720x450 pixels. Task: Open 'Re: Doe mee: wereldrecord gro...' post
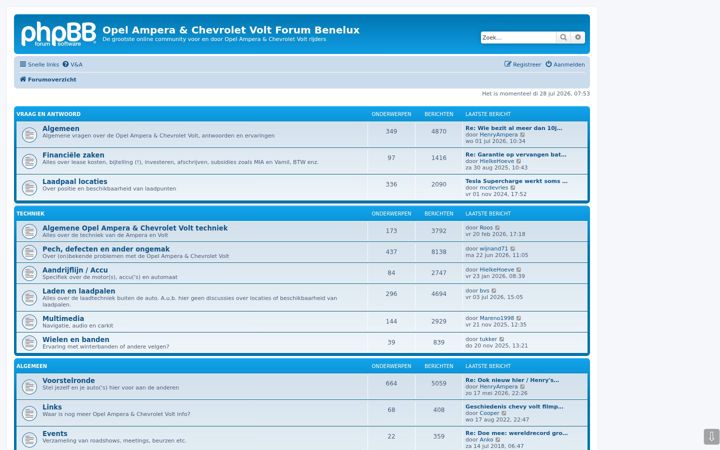pyautogui.click(x=516, y=433)
